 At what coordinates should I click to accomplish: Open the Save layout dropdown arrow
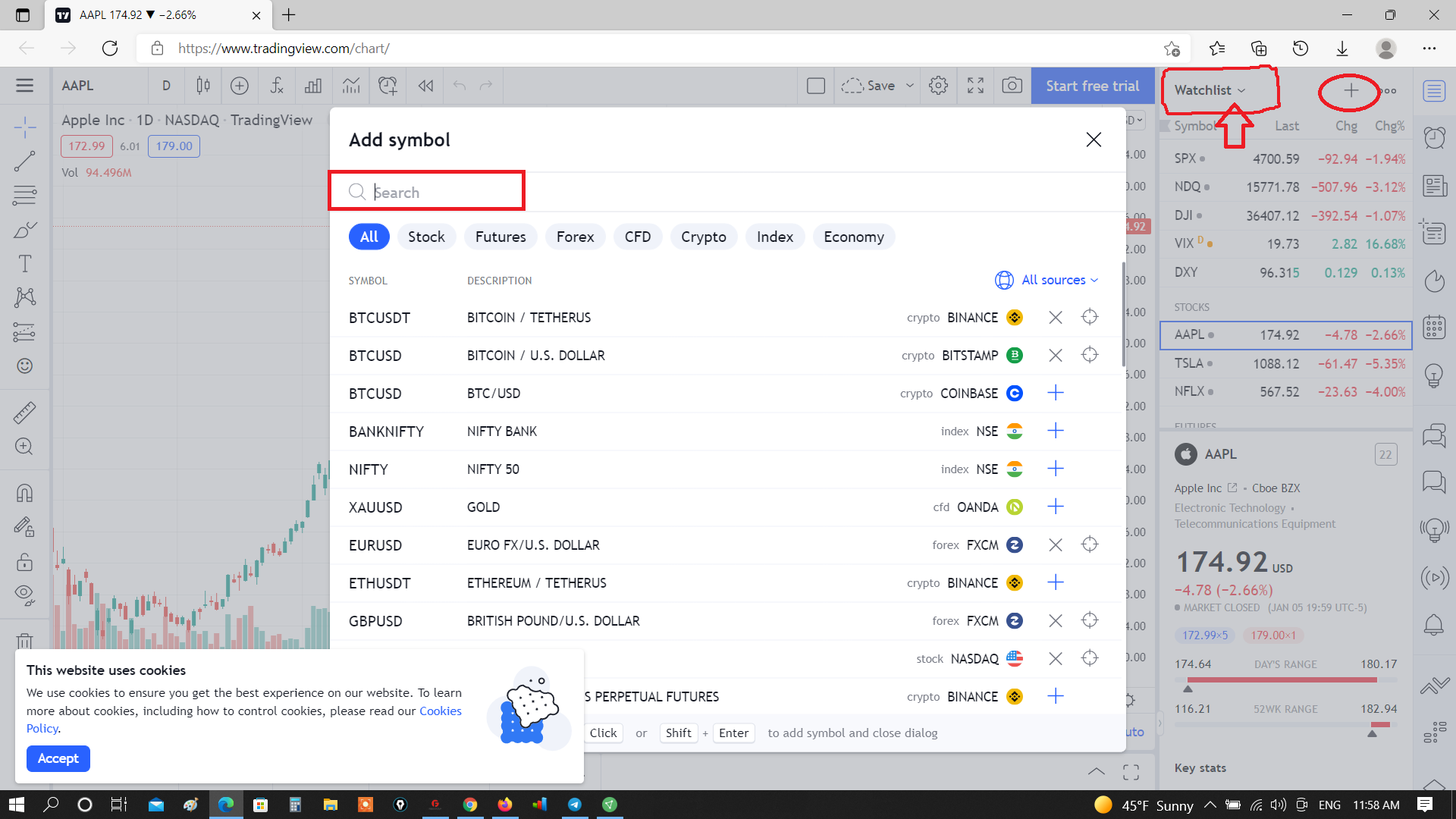click(x=910, y=86)
